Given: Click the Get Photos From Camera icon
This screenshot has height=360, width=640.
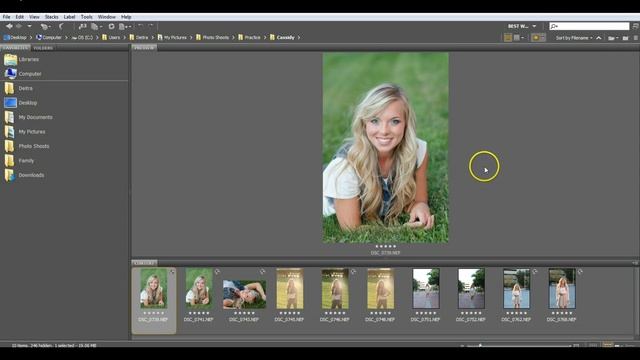Looking at the screenshot, I should click(82, 26).
